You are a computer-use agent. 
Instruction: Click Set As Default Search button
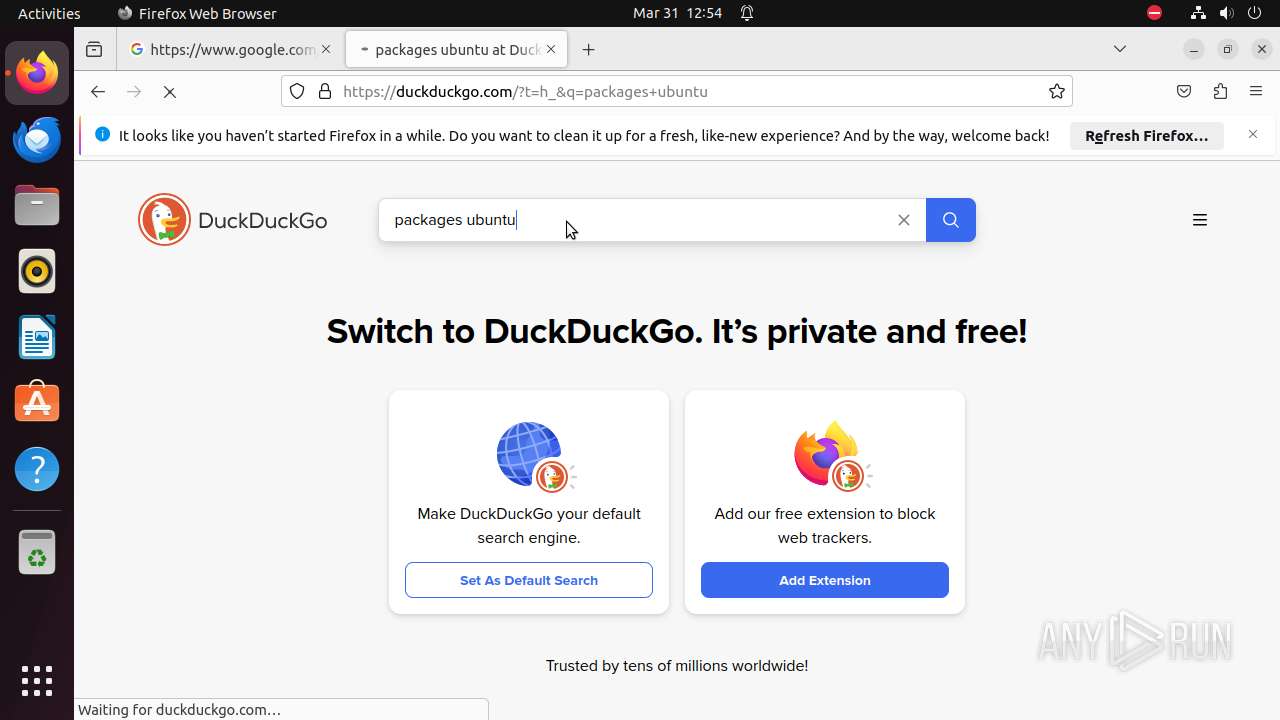click(x=529, y=580)
